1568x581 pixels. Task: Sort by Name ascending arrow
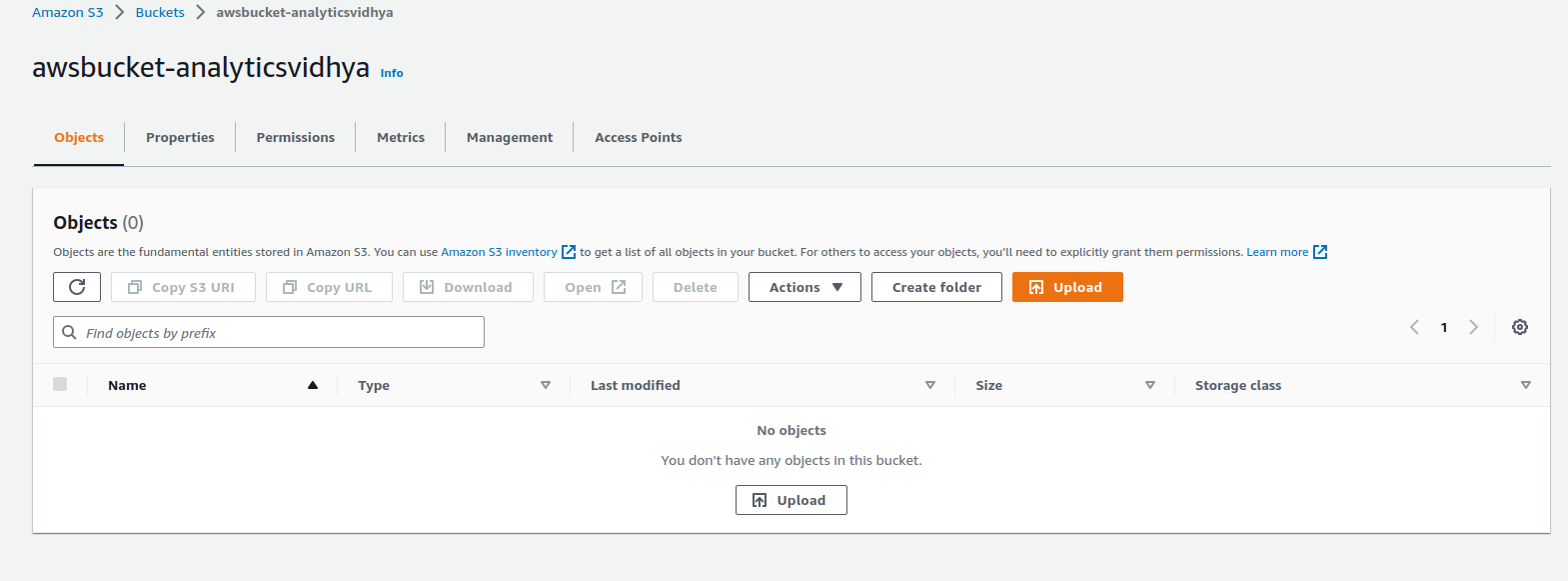click(x=313, y=385)
